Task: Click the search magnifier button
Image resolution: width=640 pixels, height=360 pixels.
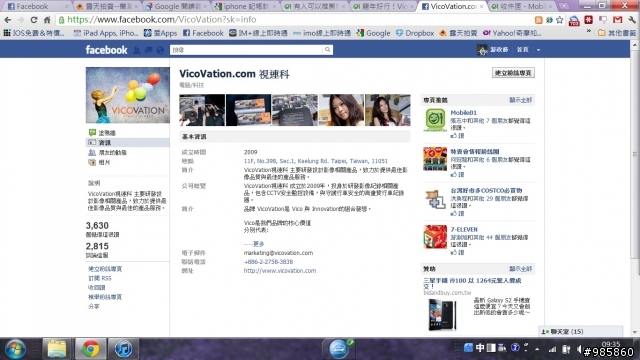Action: (327, 50)
